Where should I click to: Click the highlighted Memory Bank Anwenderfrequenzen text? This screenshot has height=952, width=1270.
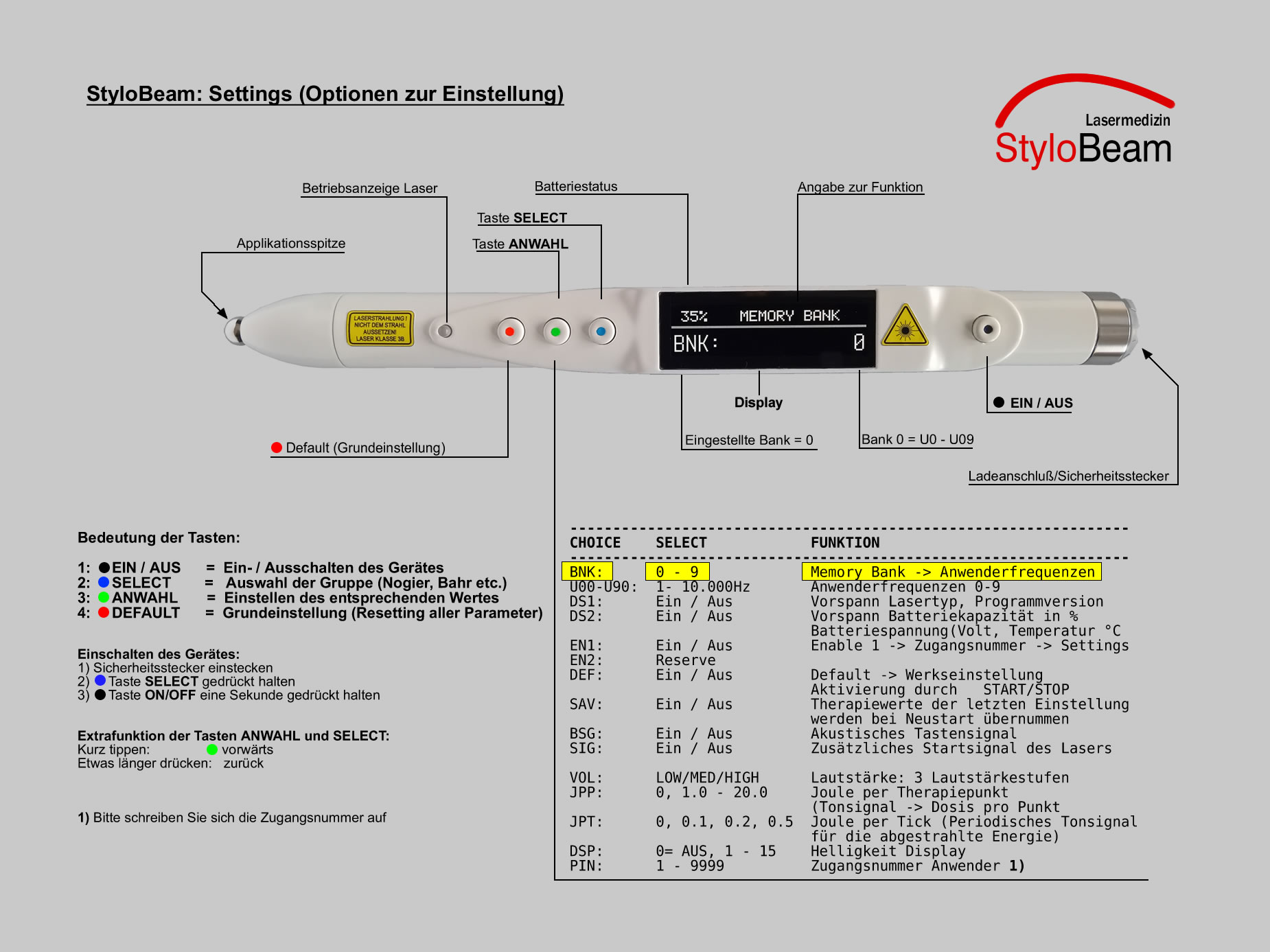[951, 572]
